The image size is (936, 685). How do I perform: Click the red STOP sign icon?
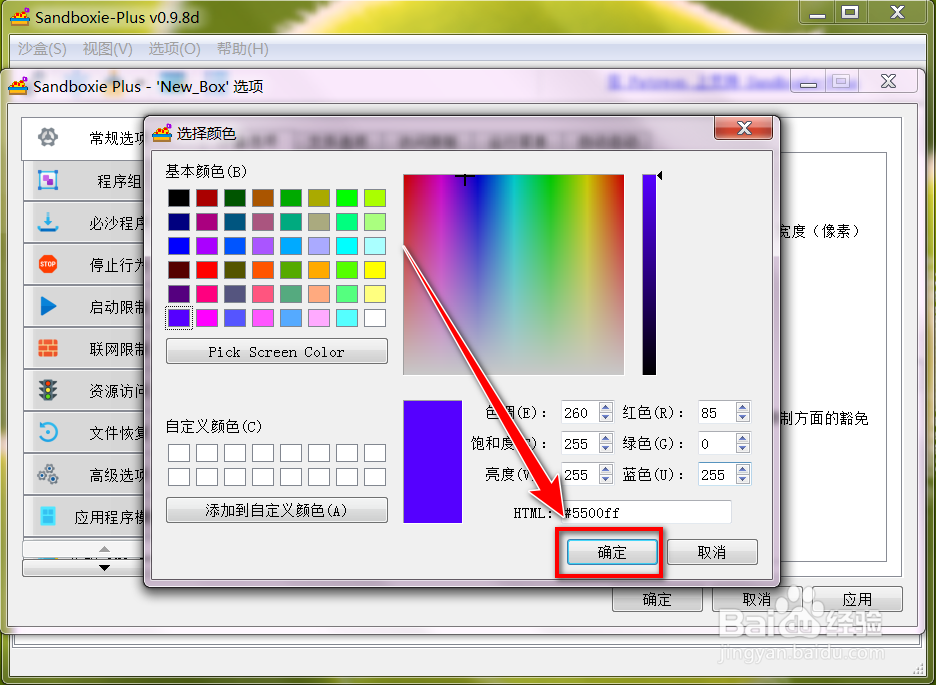(x=48, y=264)
